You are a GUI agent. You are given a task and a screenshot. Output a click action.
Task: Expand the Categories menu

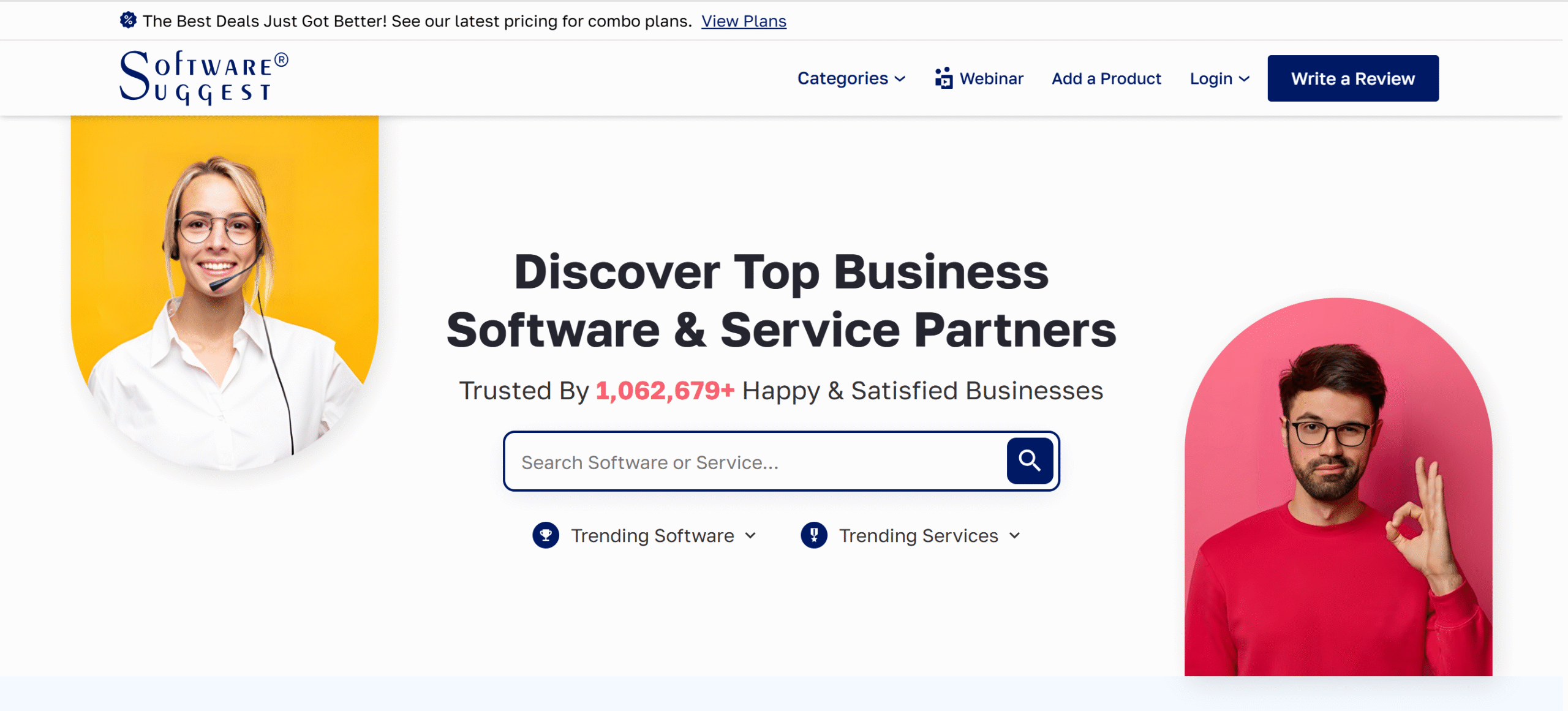pos(851,78)
